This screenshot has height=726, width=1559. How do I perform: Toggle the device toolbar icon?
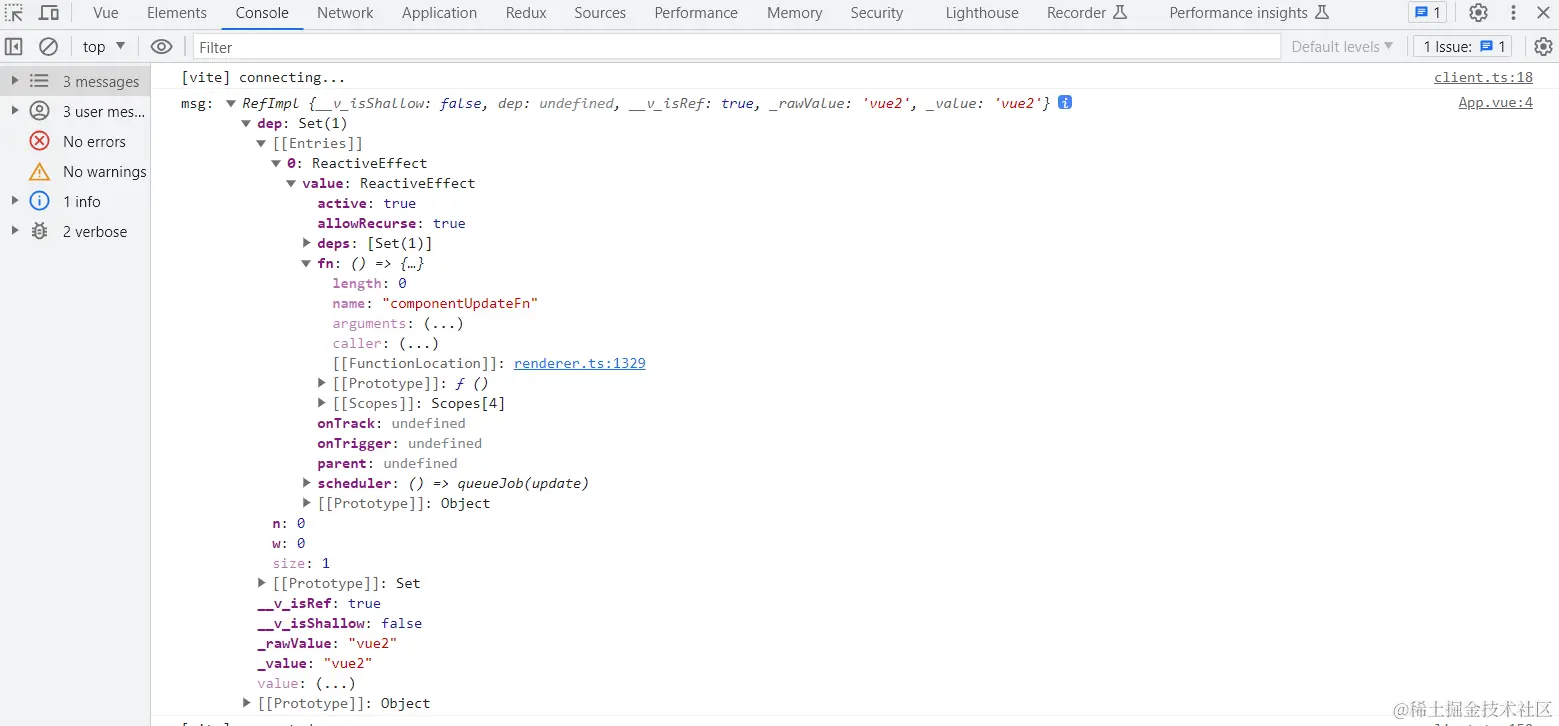pos(48,13)
